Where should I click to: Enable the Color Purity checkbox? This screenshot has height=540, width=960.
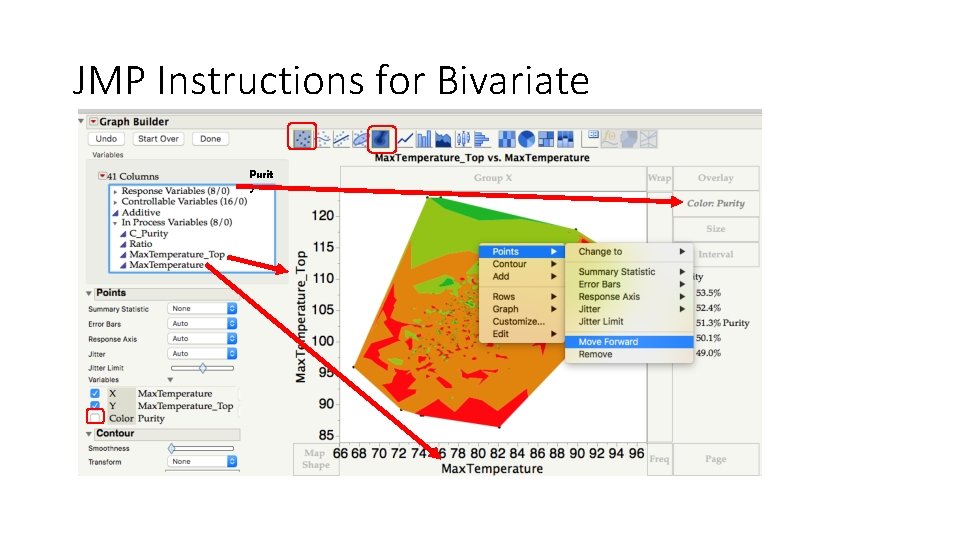(95, 418)
